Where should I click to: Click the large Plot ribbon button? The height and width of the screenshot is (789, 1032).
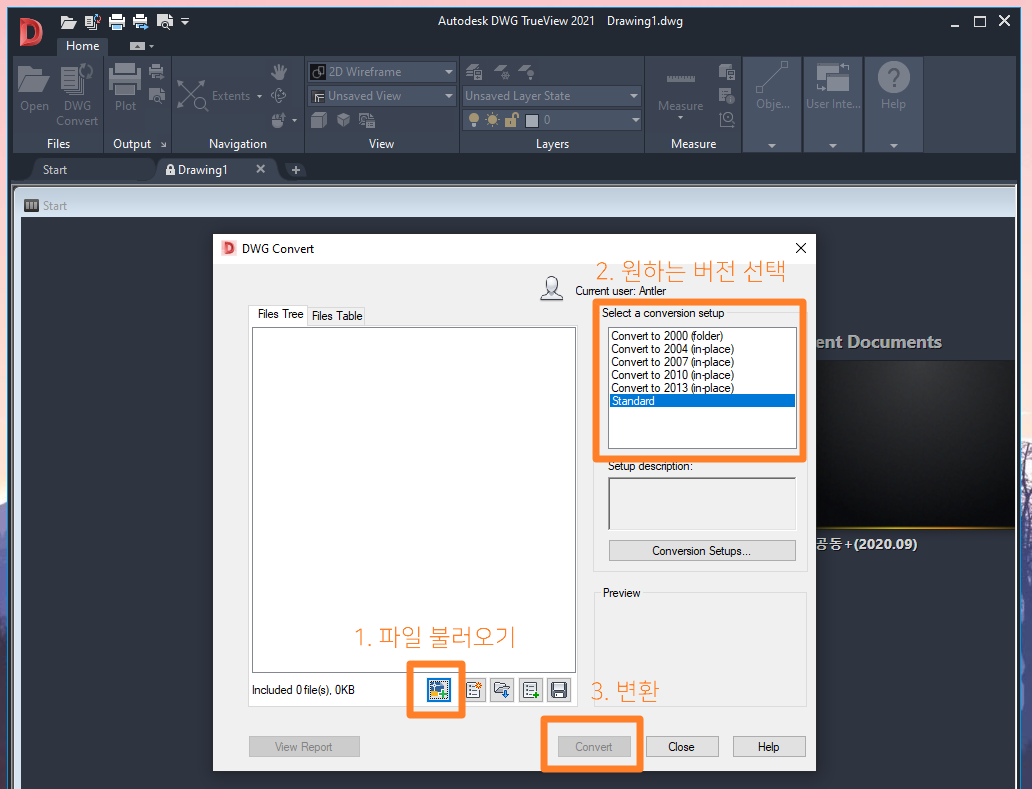(x=124, y=88)
